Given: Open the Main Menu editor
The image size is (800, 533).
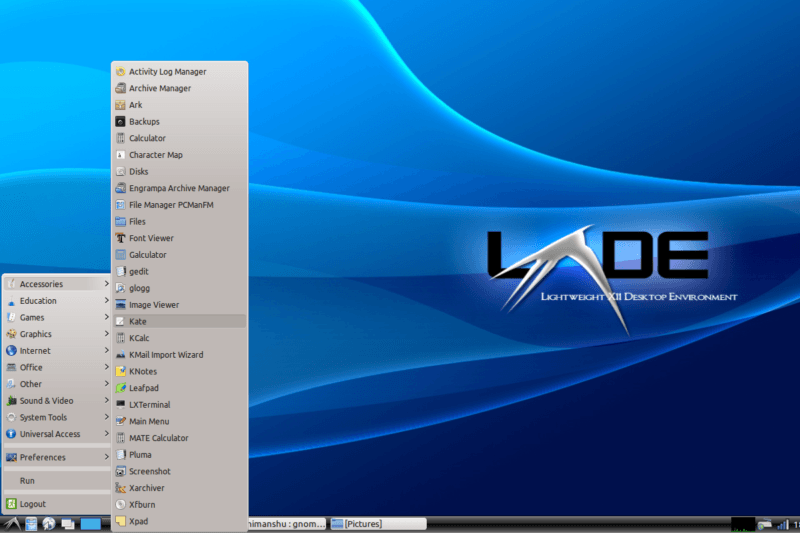Looking at the screenshot, I should click(x=179, y=422).
